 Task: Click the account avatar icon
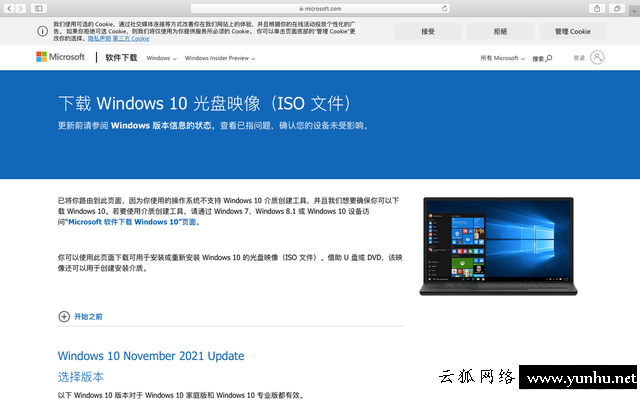coord(597,58)
